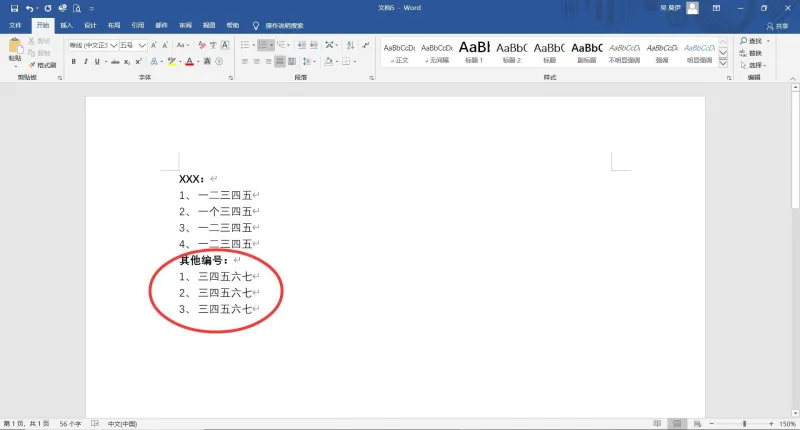
Task: Apply the Heading 2 (标题 2) style
Action: (512, 52)
